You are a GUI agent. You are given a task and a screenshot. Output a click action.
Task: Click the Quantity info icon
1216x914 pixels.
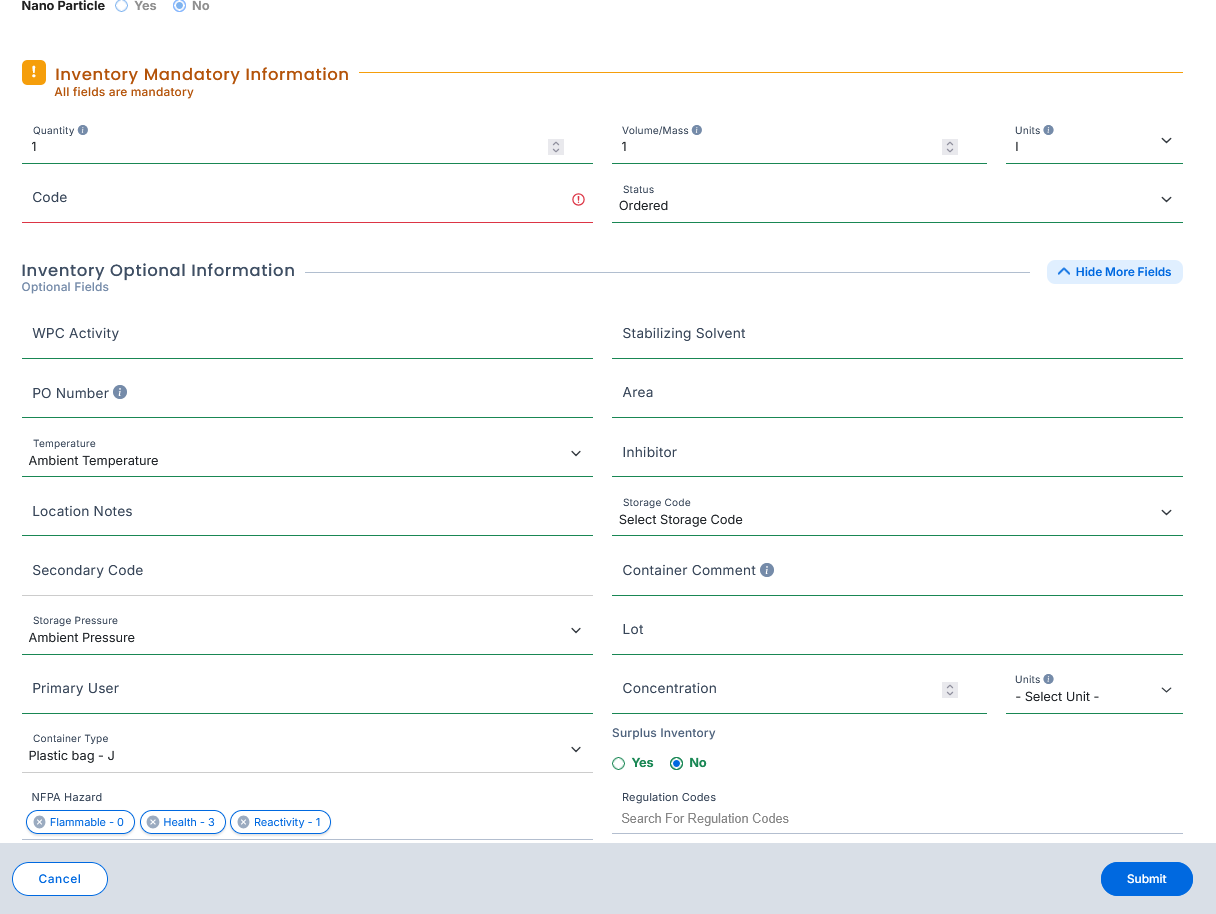(83, 130)
